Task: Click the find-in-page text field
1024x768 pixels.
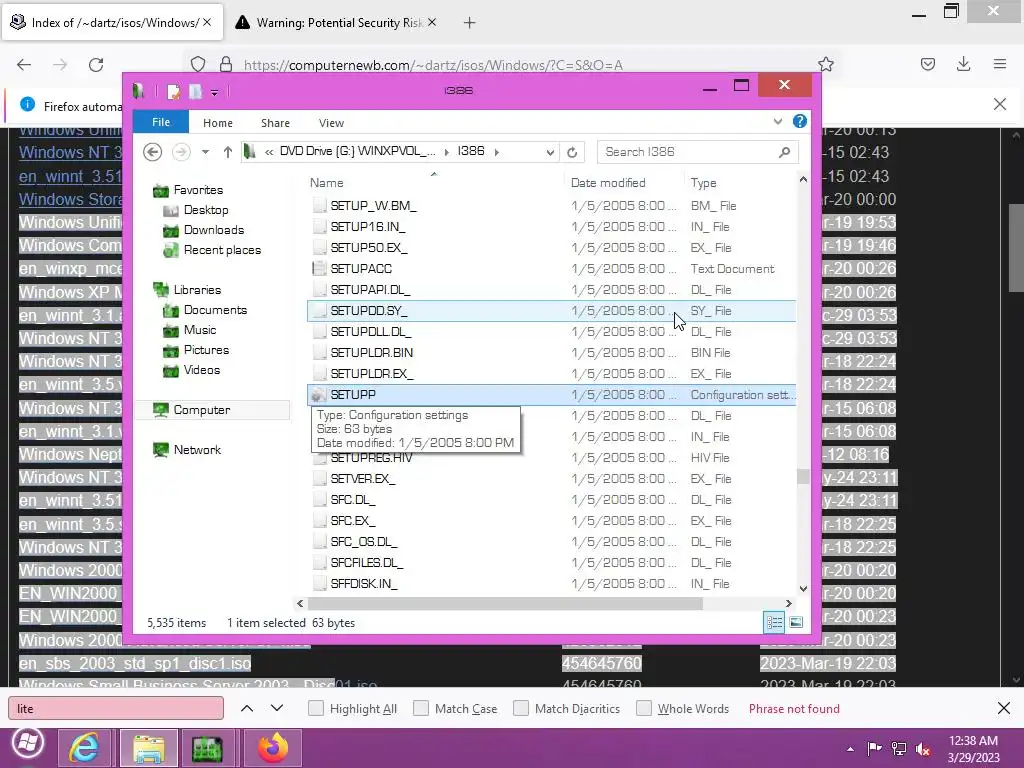Action: click(x=116, y=709)
